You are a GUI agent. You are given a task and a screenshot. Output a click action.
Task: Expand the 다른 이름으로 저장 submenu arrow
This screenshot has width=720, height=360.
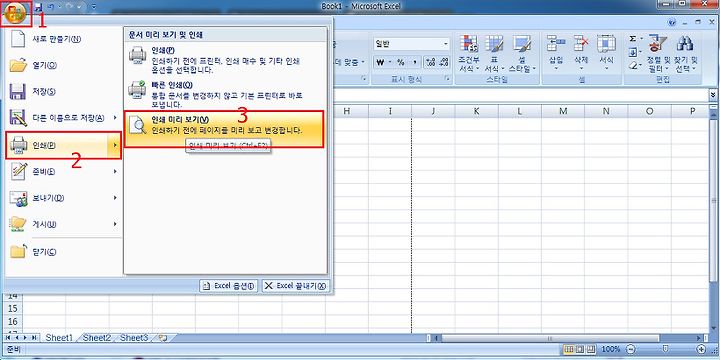(115, 118)
